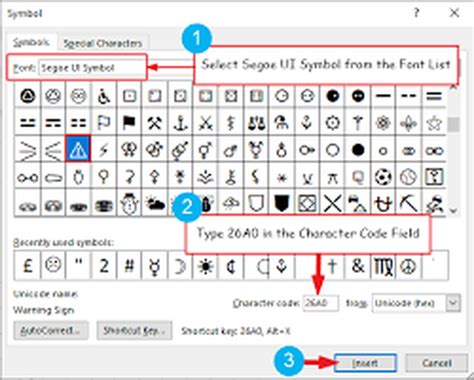Image resolution: width=474 pixels, height=380 pixels.
Task: Click the symbol grid scrollbar thumb
Action: (453, 124)
